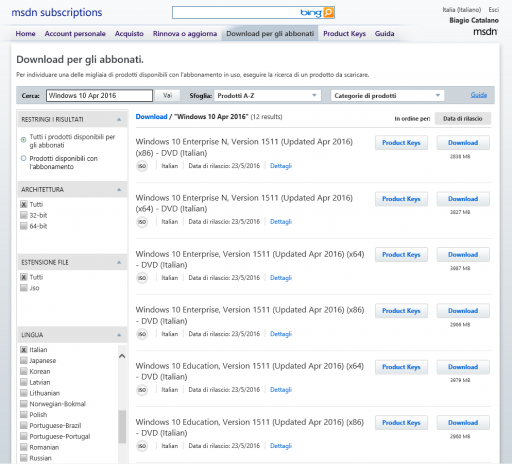Check the .iso file extension filter
This screenshot has width=512, height=464.
click(24, 288)
